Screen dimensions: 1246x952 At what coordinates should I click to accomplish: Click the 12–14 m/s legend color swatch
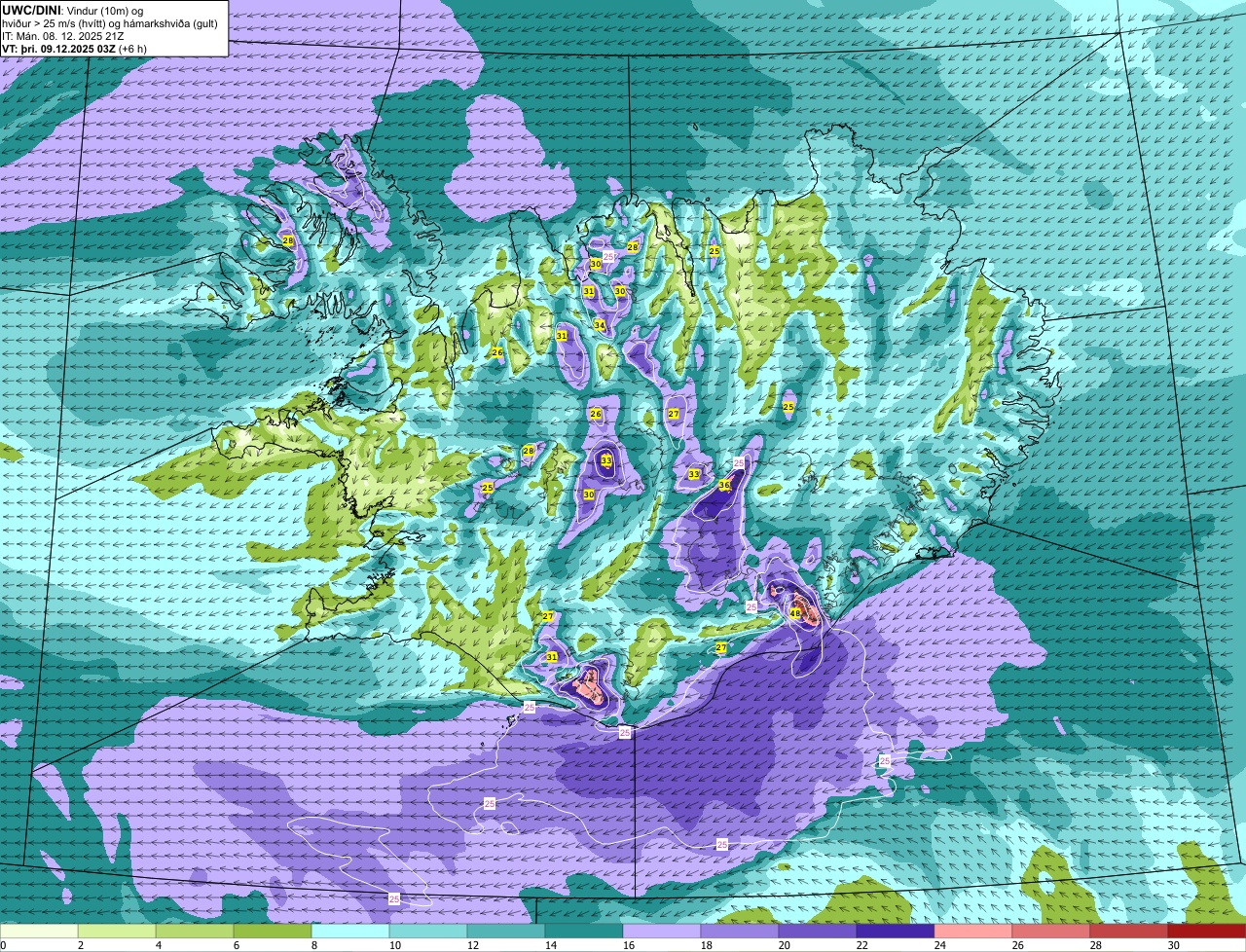point(506,932)
